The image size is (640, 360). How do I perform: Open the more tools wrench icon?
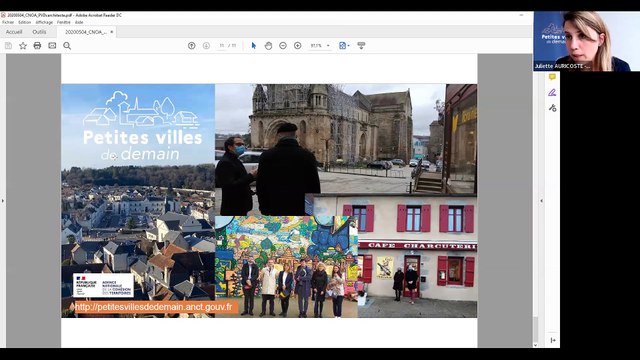552,108
